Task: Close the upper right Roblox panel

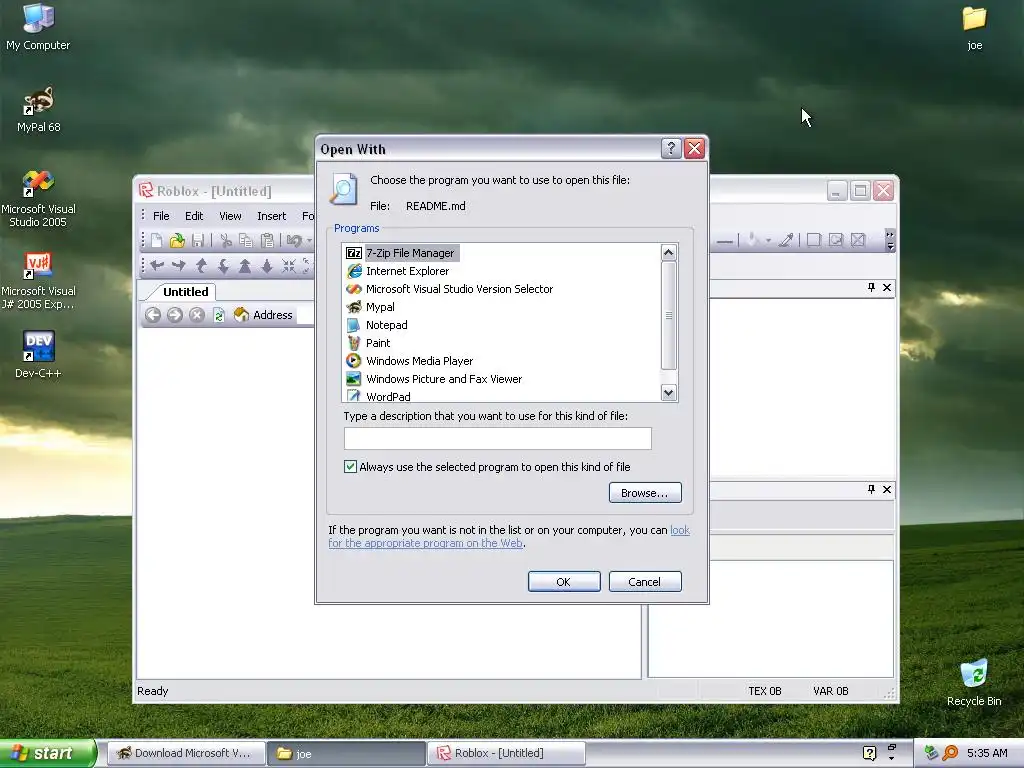Action: coord(887,287)
